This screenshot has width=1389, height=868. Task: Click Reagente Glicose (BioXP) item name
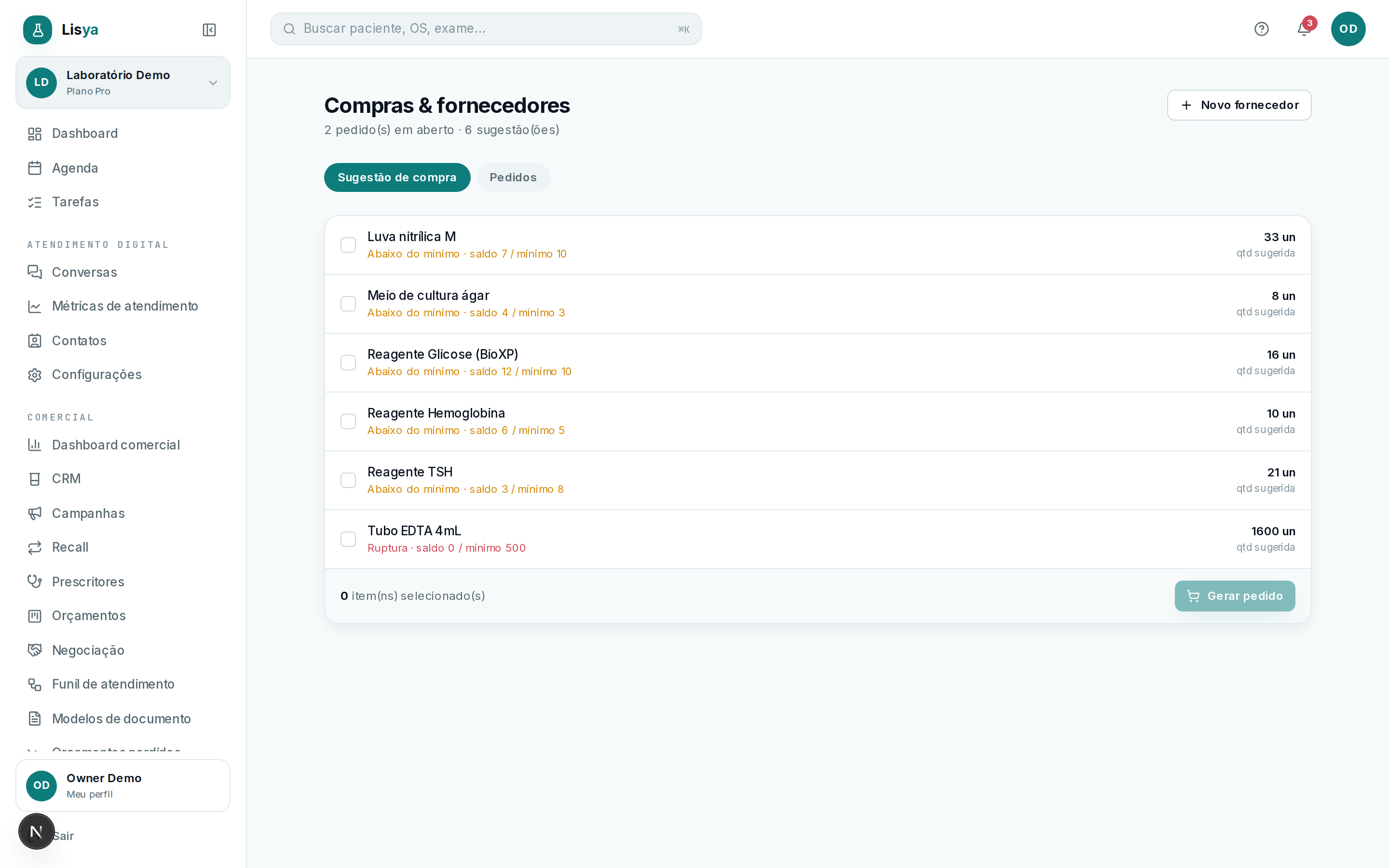coord(443,354)
